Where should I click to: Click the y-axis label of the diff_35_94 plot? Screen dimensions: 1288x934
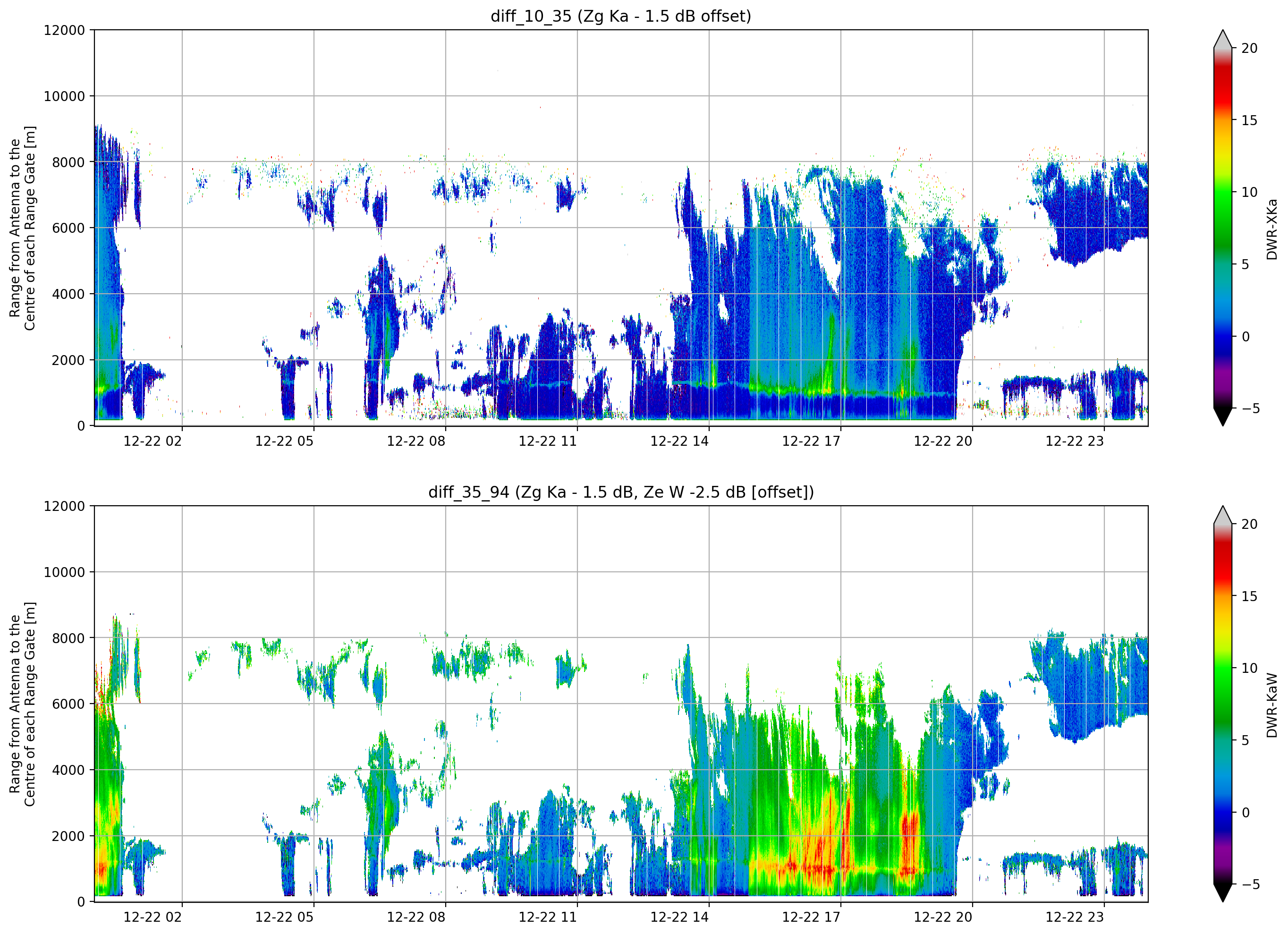[22, 704]
